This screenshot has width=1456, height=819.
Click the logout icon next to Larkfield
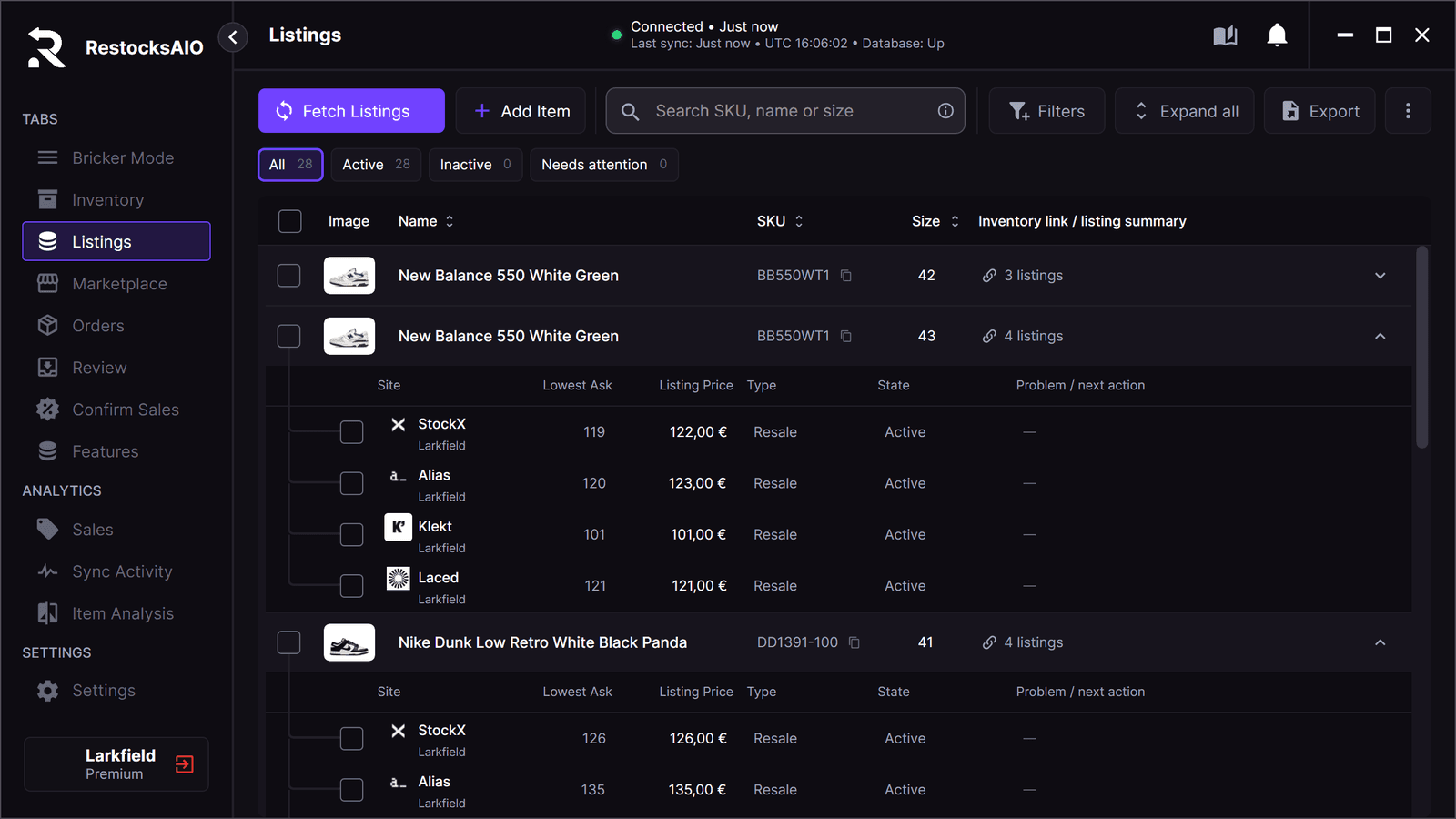click(x=185, y=764)
